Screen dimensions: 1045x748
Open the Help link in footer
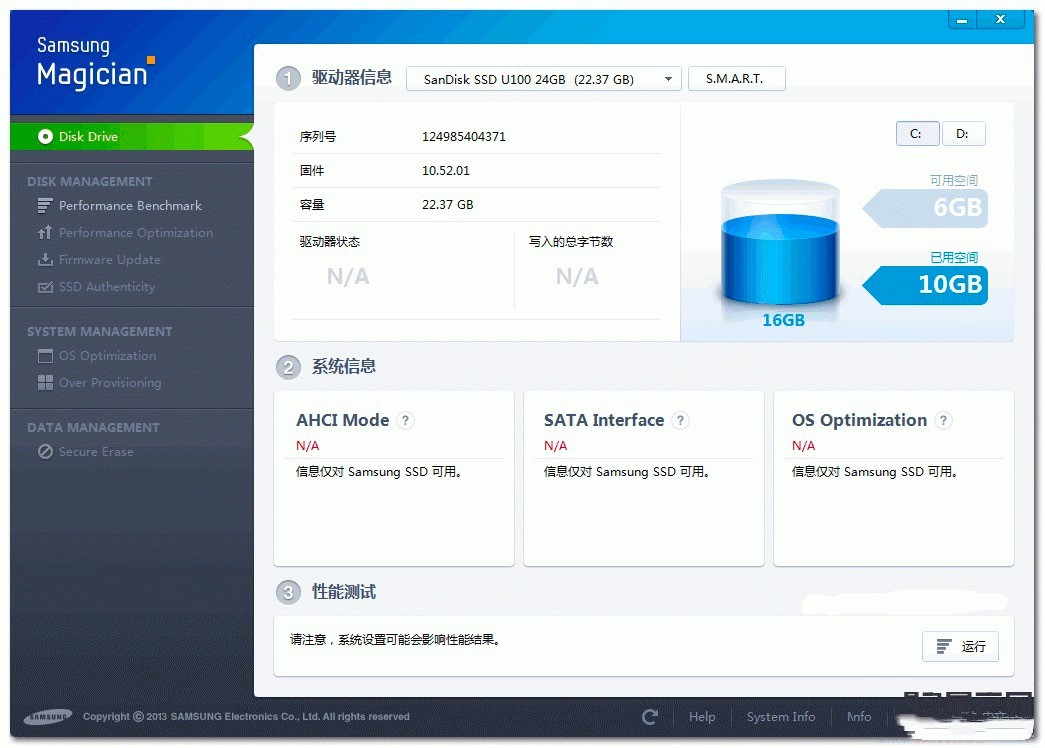(x=702, y=717)
